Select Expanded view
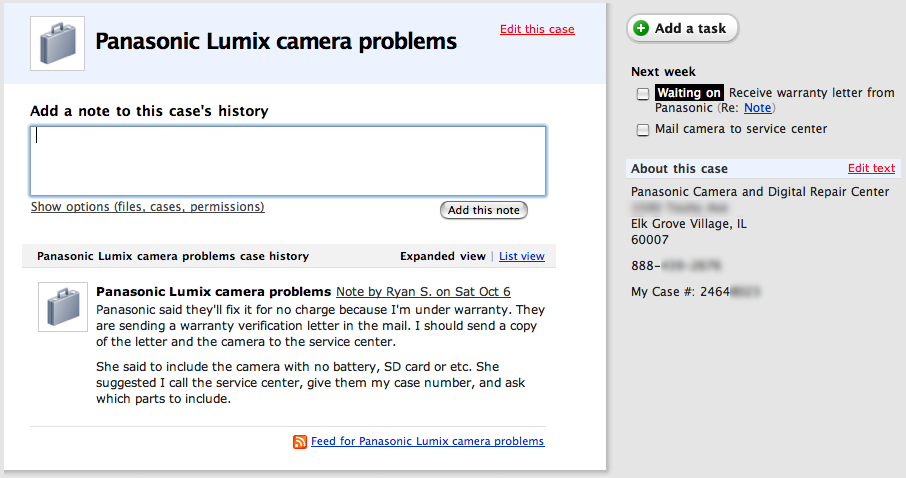The width and height of the screenshot is (906, 478). coord(443,256)
